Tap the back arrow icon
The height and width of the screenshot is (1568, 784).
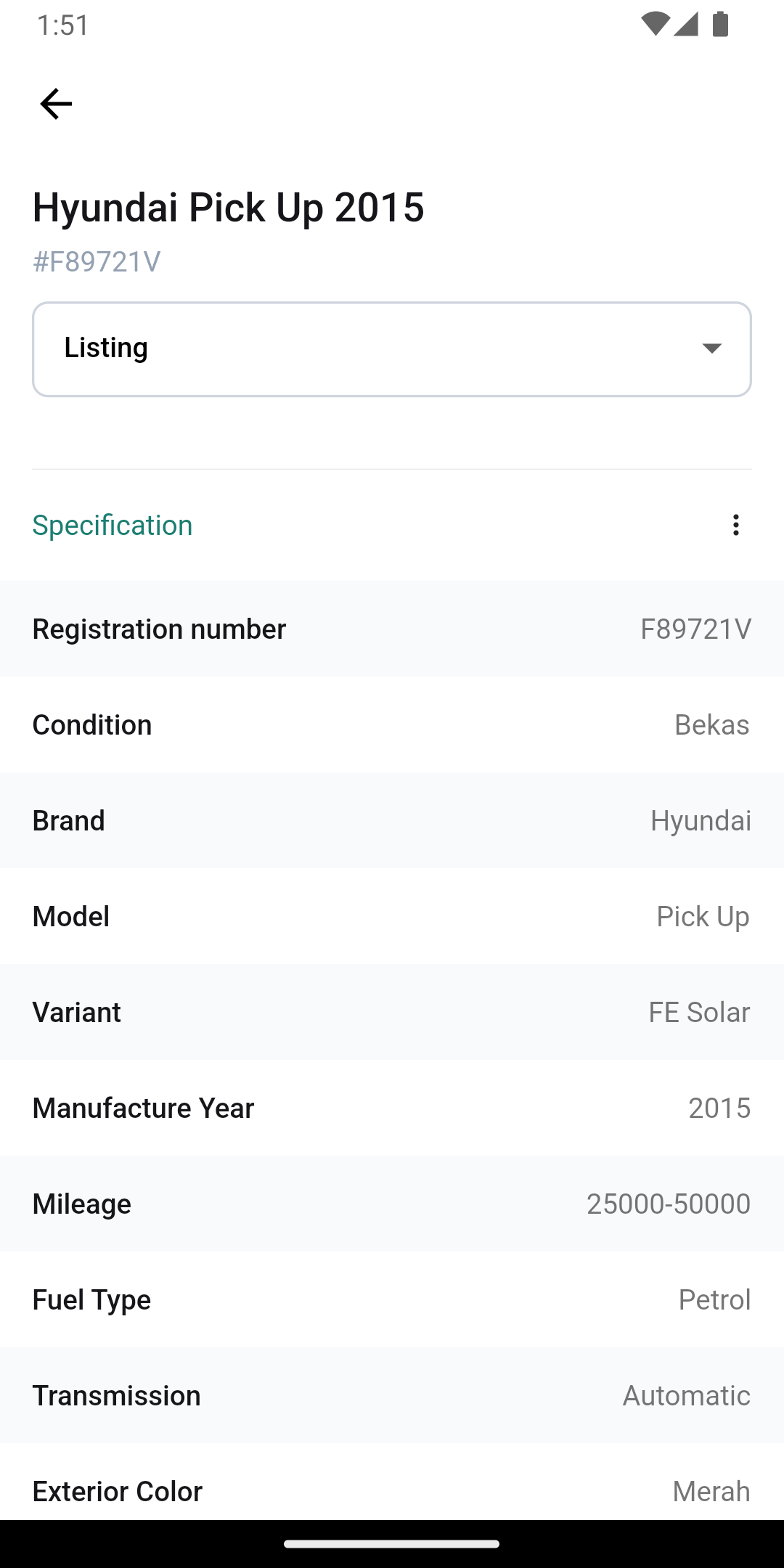(x=56, y=104)
